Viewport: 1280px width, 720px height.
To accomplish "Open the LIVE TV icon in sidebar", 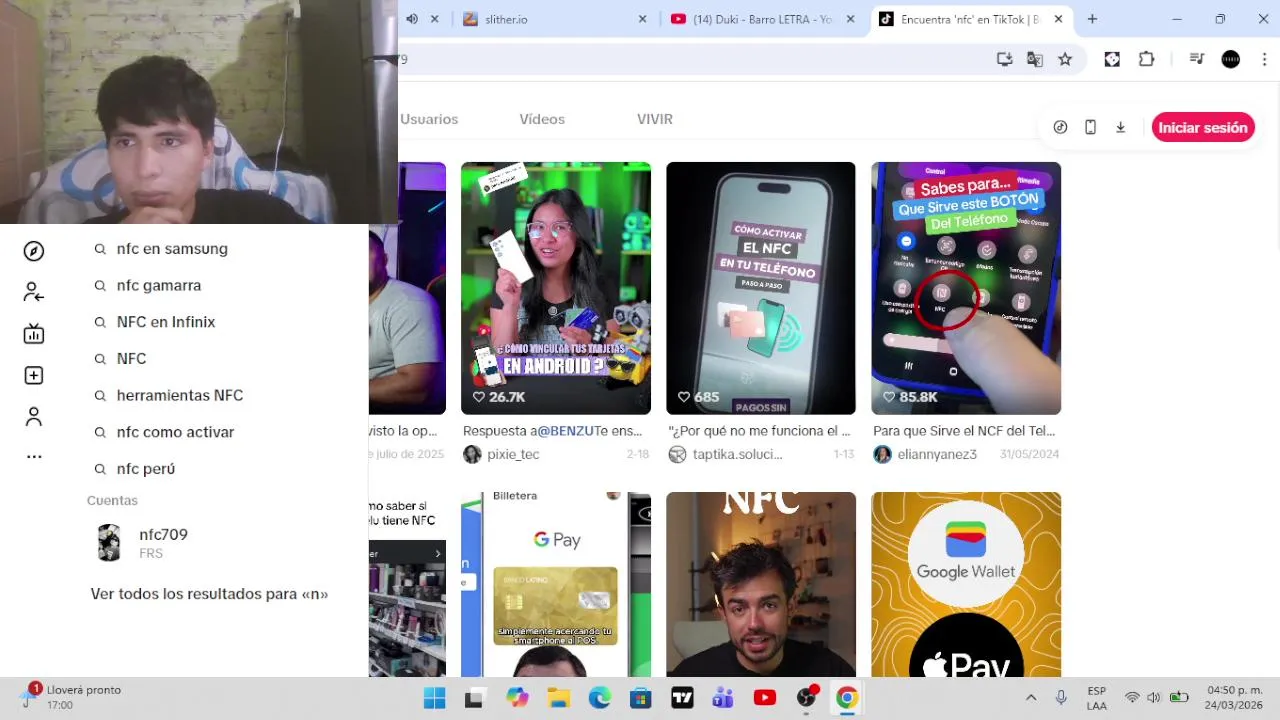I will (x=34, y=333).
